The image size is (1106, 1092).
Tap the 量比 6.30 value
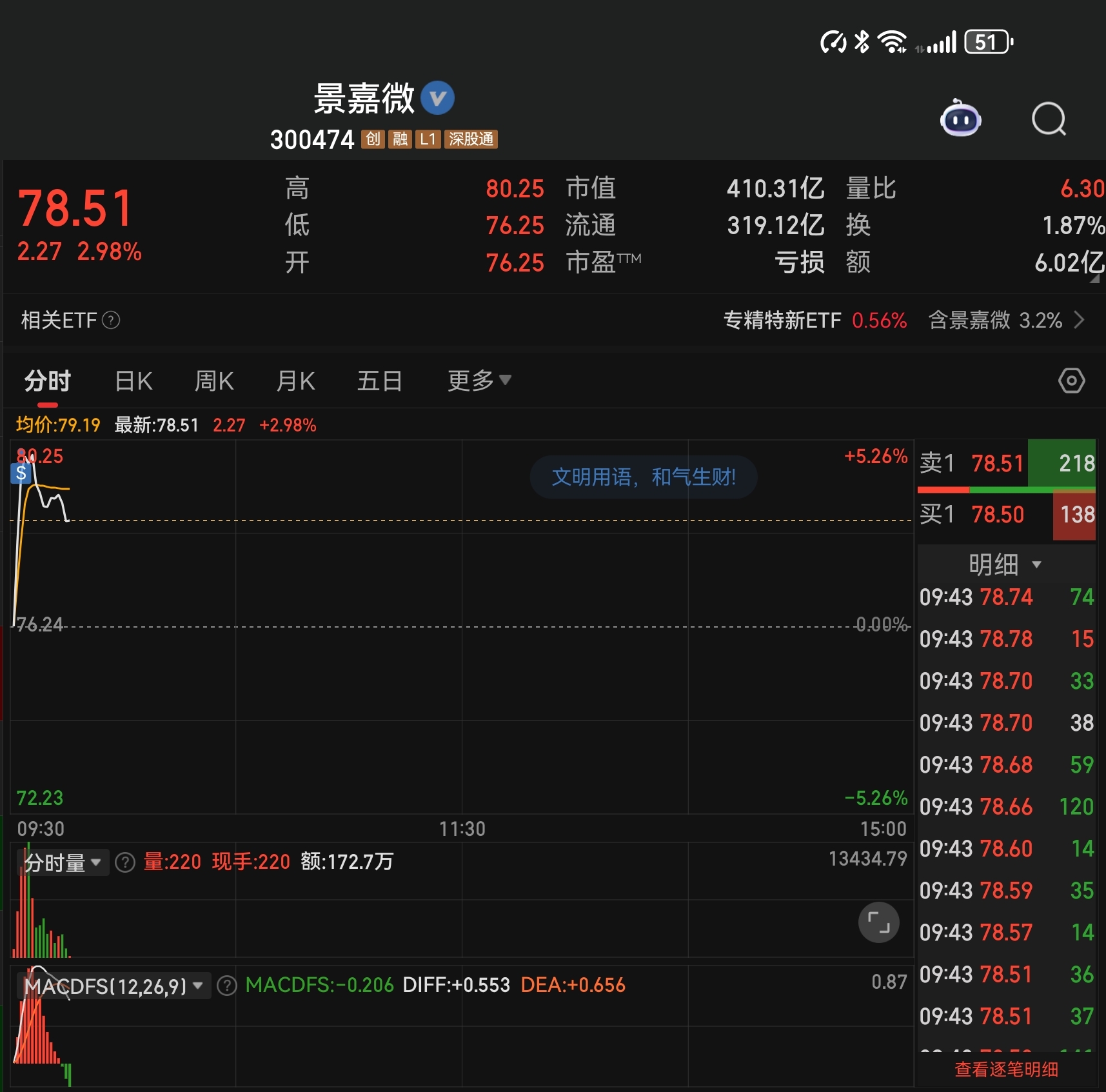coord(1083,188)
